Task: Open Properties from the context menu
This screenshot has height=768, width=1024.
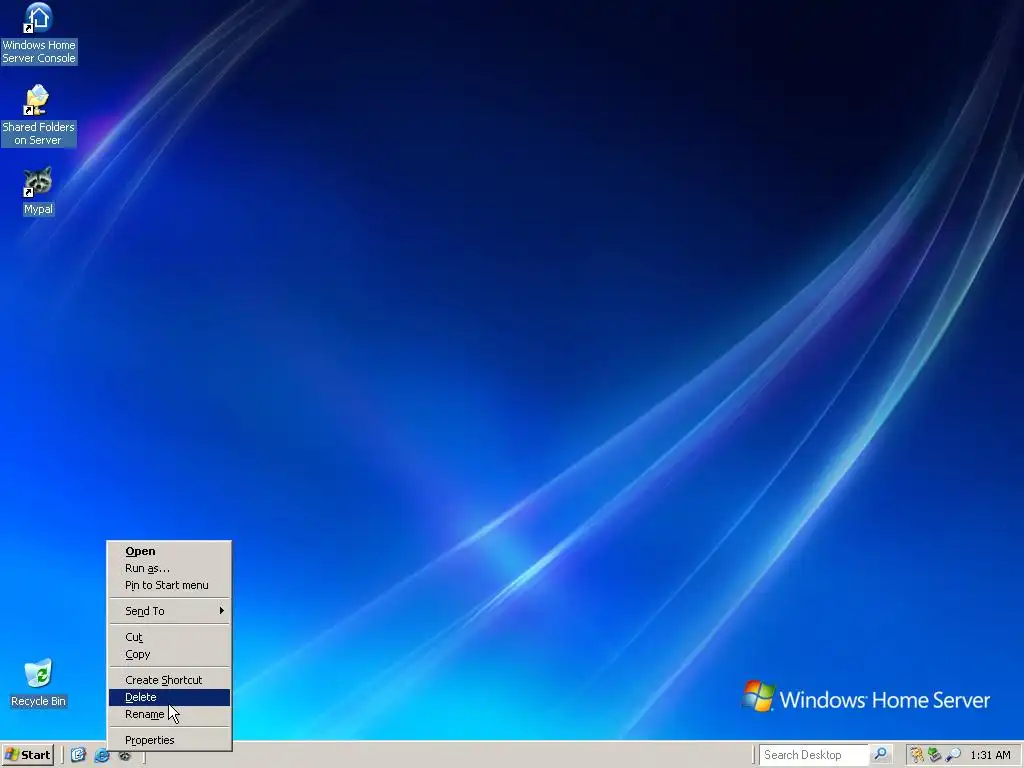Action: click(x=169, y=740)
